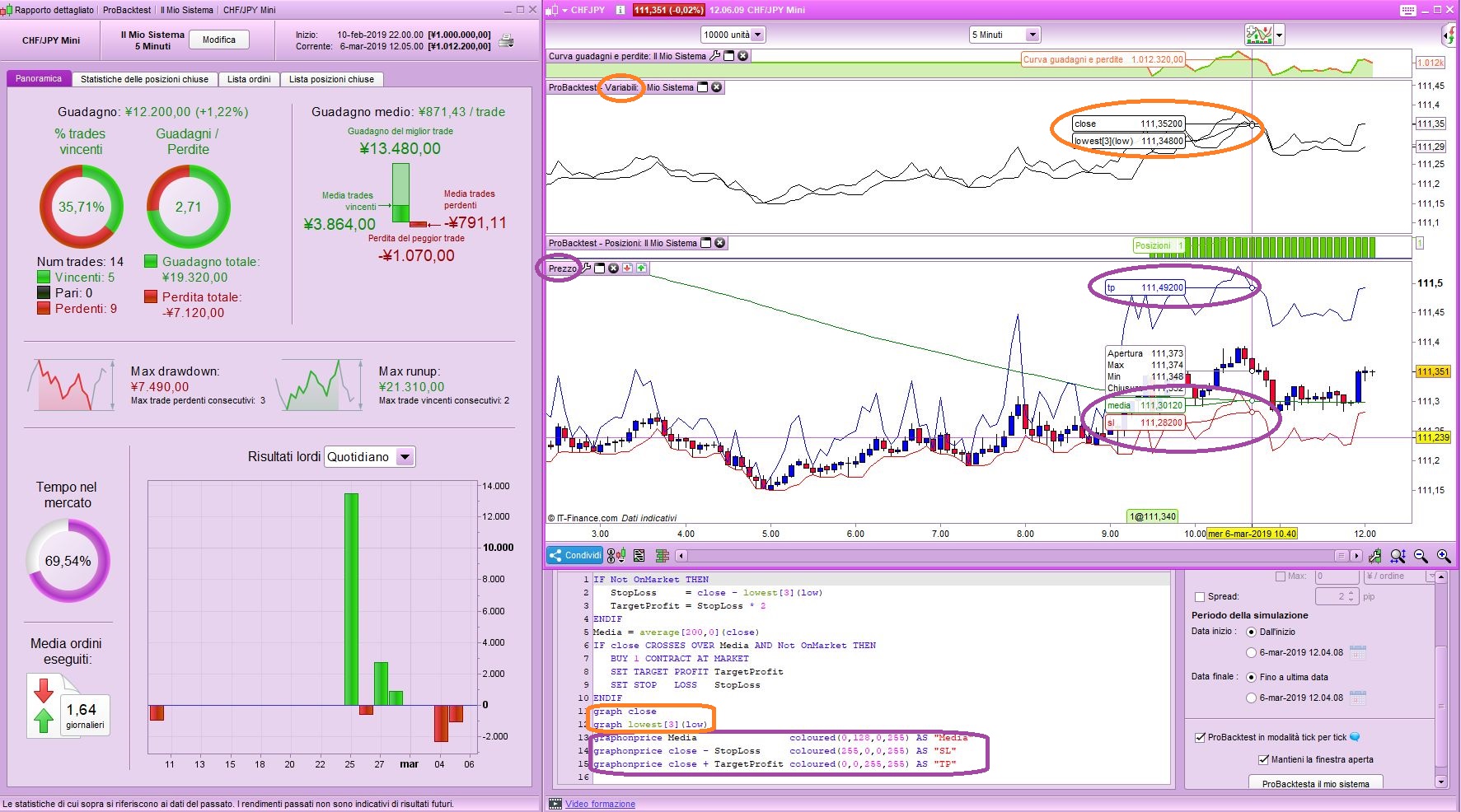Click the 1@111,340 position label on chart
The height and width of the screenshot is (812, 1461).
click(x=1153, y=516)
